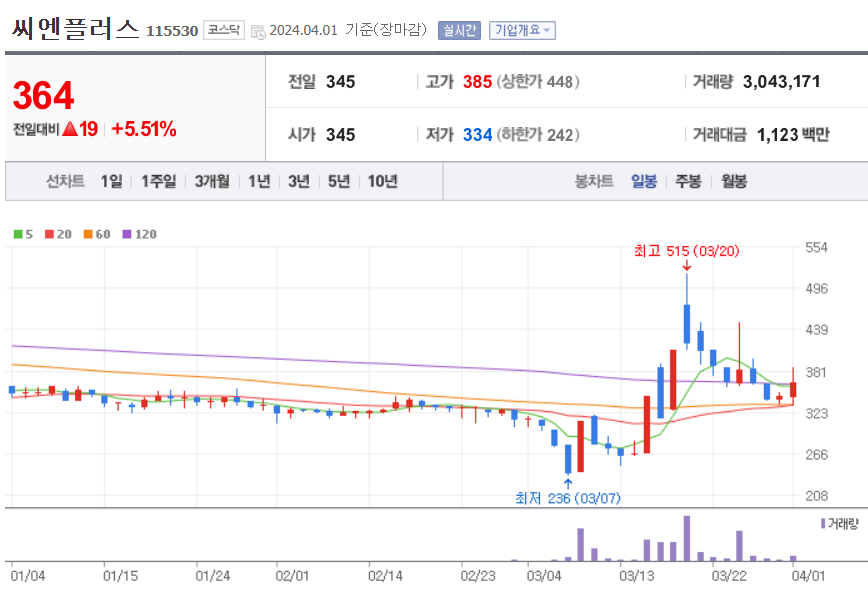The width and height of the screenshot is (868, 598).
Task: Click the 최고 515 (03/20) high marker label
Action: click(686, 251)
